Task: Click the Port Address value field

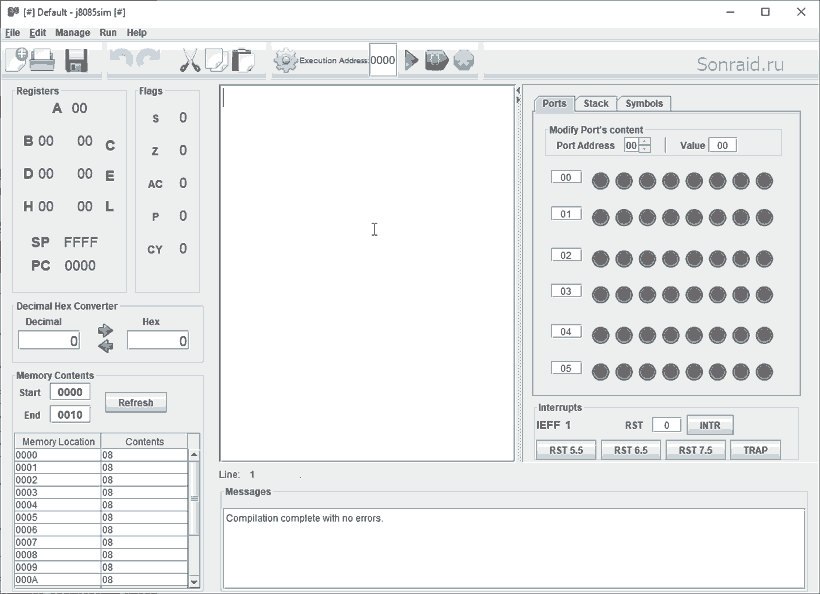Action: [x=632, y=145]
